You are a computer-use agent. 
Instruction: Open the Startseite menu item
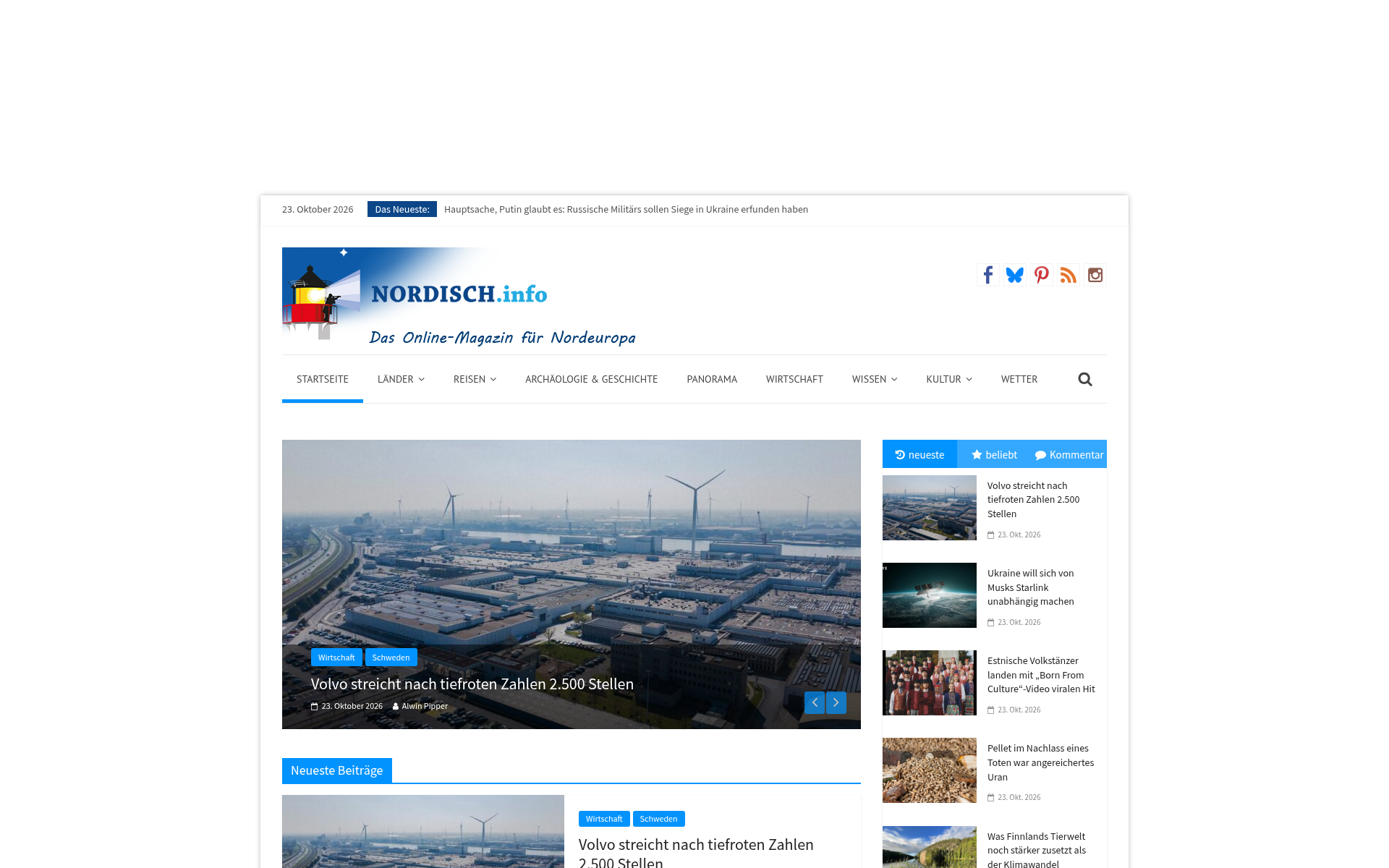[x=323, y=379]
